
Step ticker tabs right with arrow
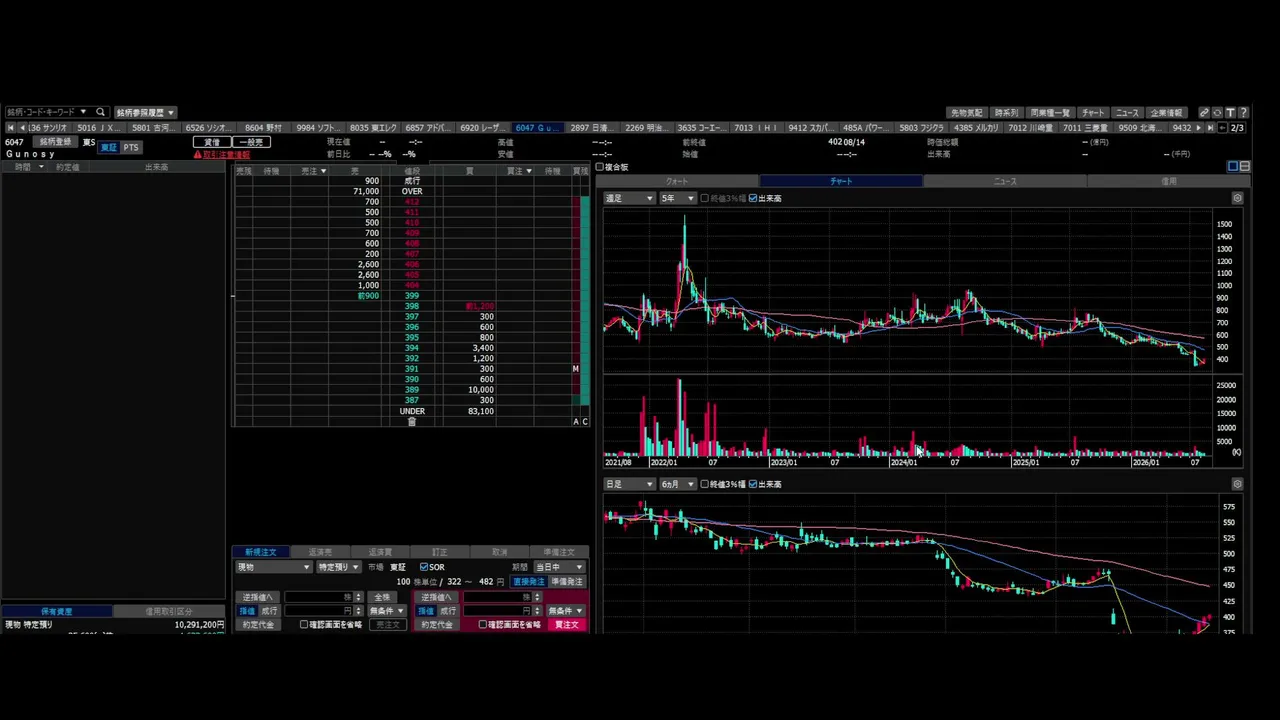pos(1198,128)
